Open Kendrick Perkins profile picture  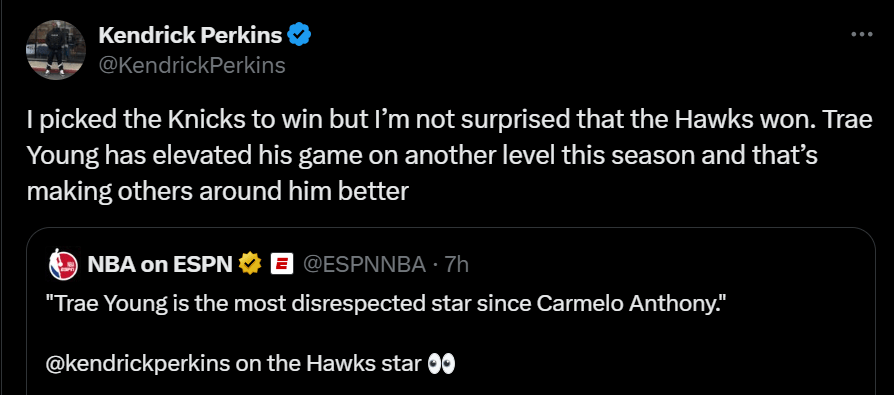click(56, 50)
